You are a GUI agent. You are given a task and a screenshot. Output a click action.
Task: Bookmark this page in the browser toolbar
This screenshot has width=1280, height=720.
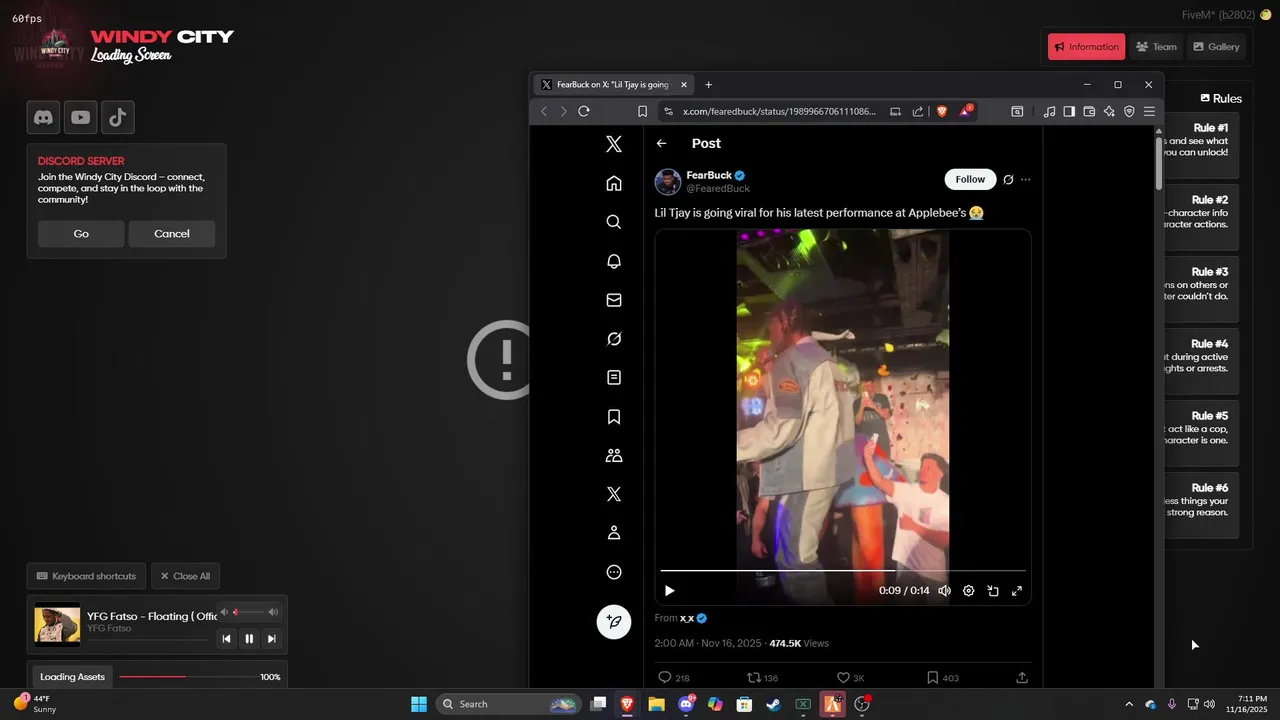click(x=642, y=111)
